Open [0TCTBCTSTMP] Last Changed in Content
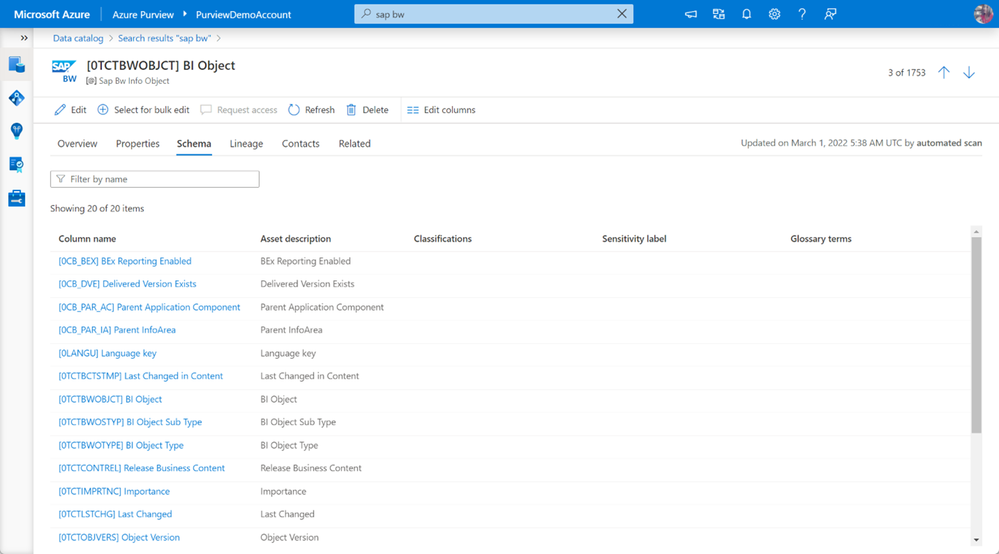 (x=141, y=376)
